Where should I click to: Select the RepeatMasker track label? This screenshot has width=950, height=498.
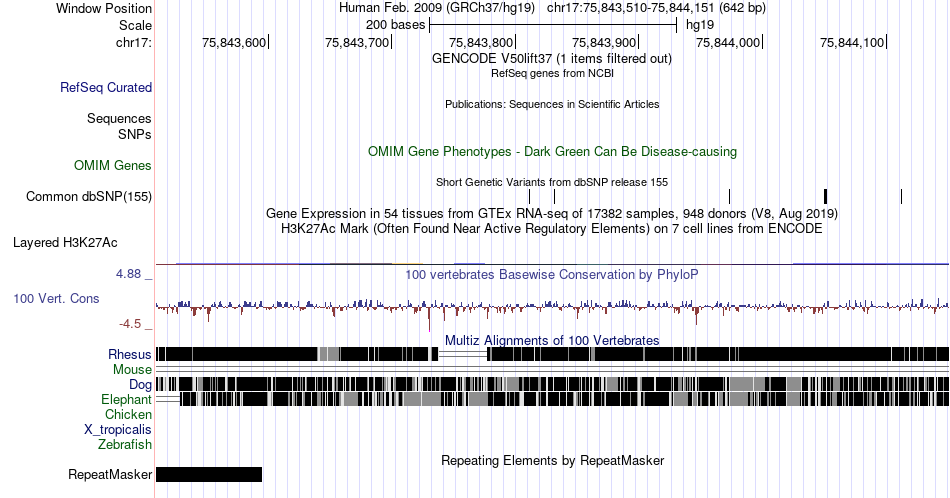coord(110,474)
